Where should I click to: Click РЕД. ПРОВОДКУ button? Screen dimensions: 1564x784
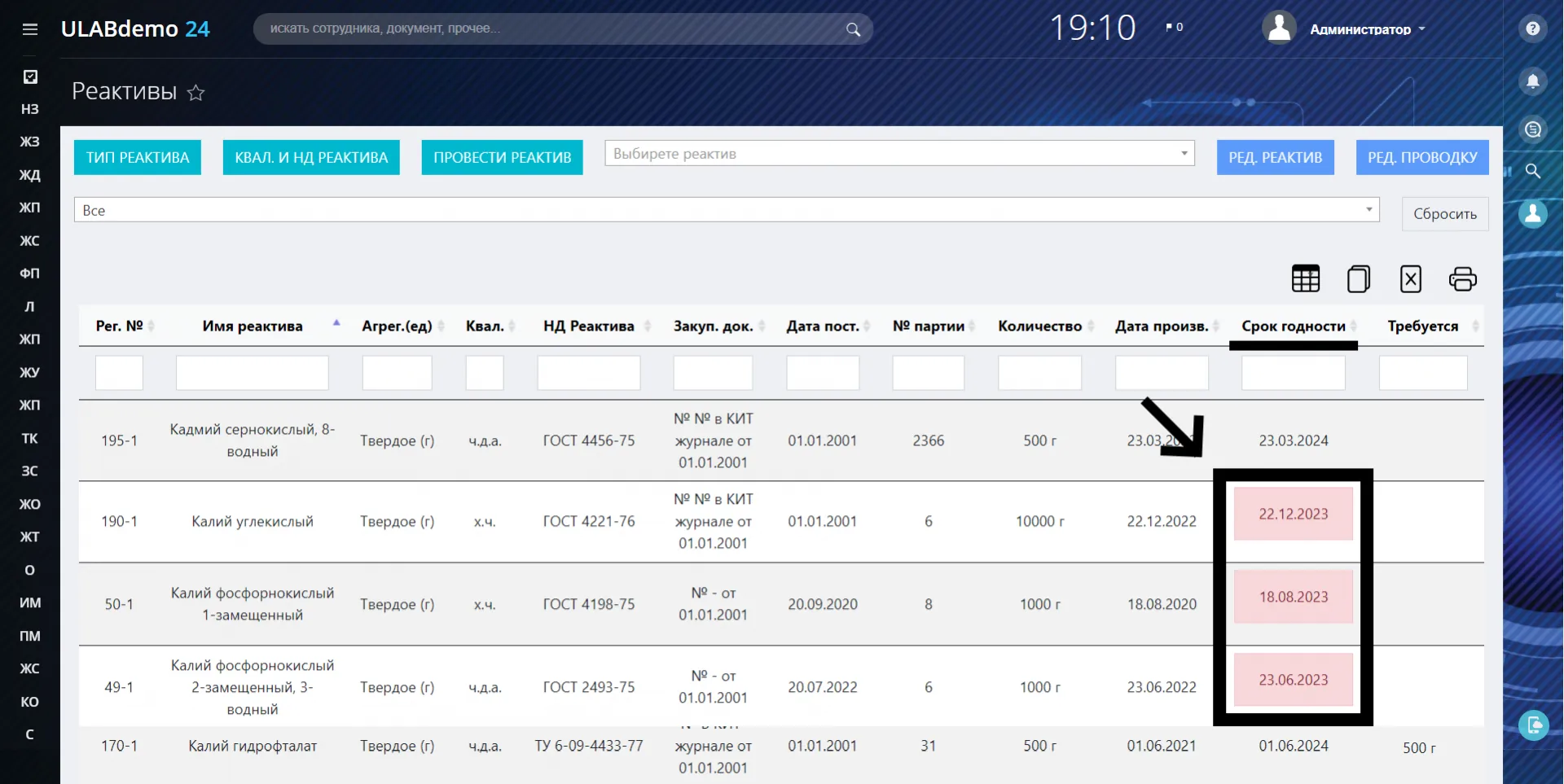click(1422, 157)
